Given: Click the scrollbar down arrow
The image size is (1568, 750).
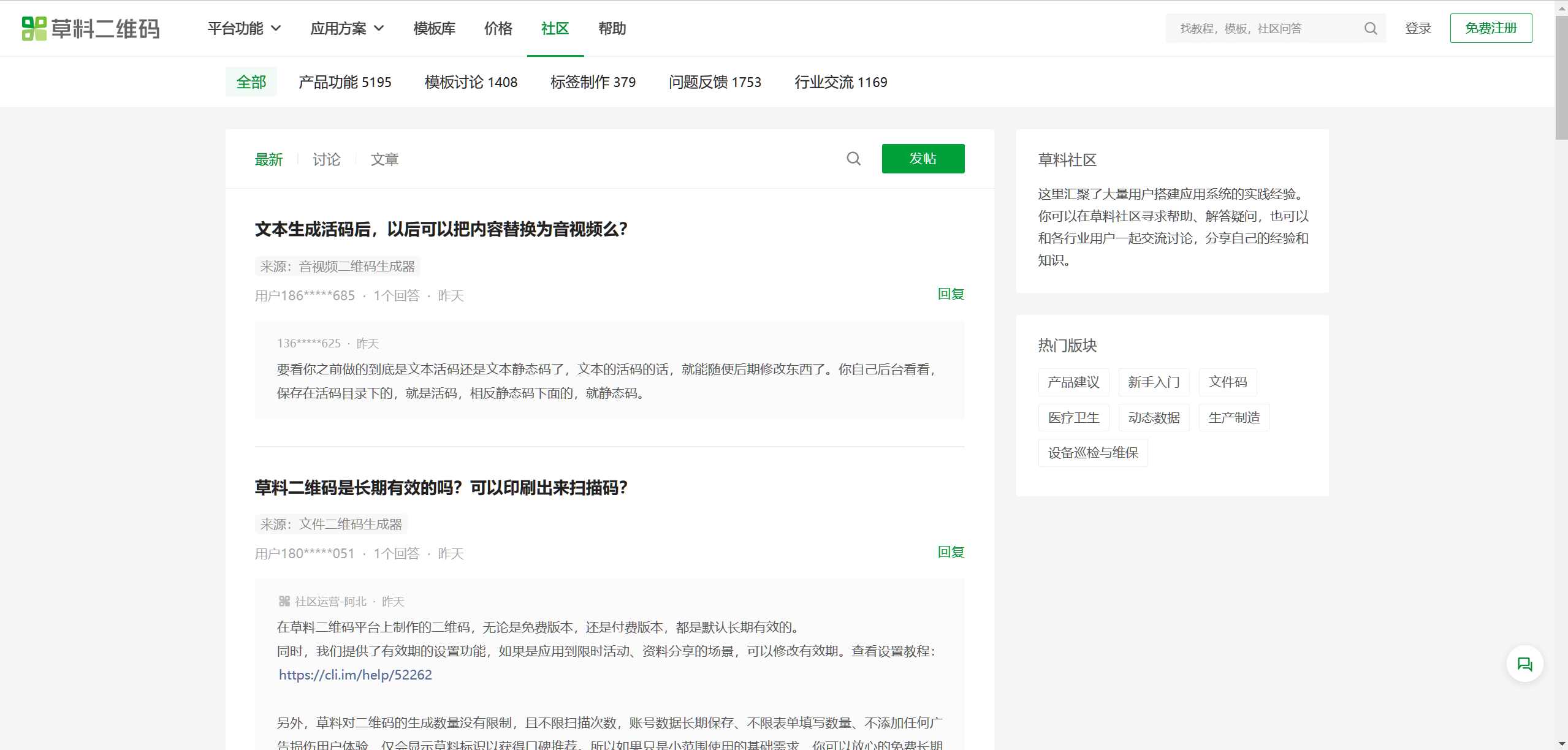Looking at the screenshot, I should [1562, 744].
